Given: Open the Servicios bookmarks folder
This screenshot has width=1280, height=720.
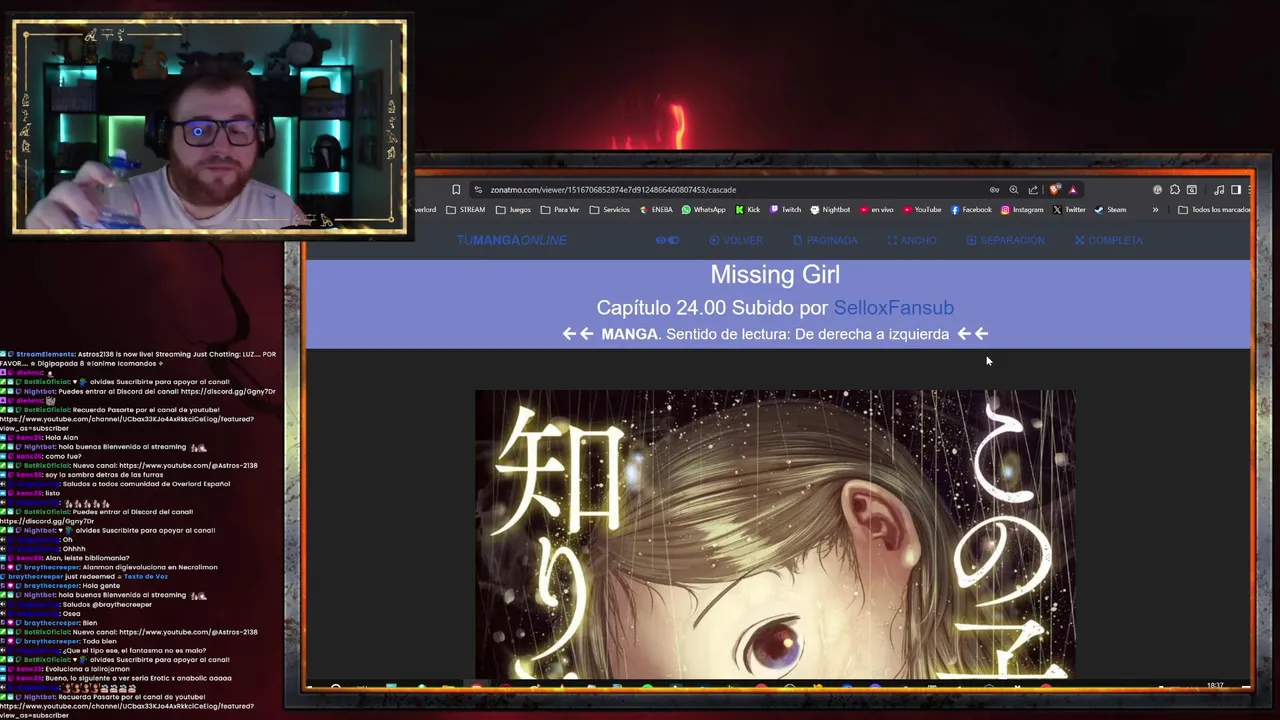Looking at the screenshot, I should (610, 210).
